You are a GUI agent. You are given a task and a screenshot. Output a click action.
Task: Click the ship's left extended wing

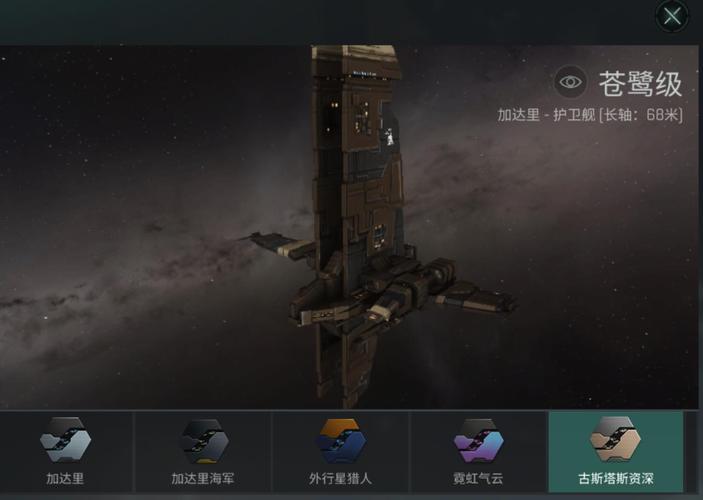point(281,245)
